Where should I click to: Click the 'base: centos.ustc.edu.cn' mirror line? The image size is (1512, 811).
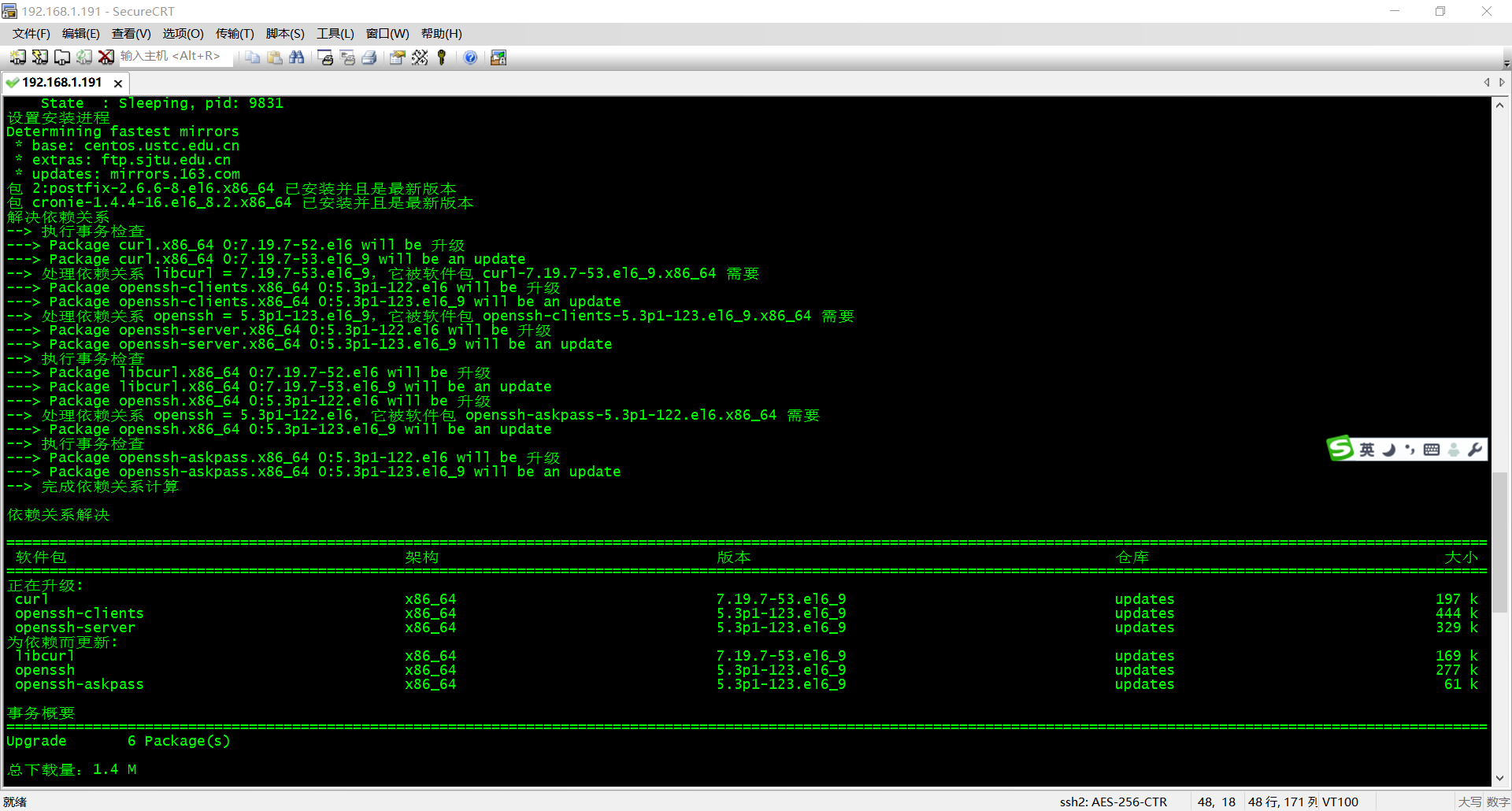[x=127, y=146]
